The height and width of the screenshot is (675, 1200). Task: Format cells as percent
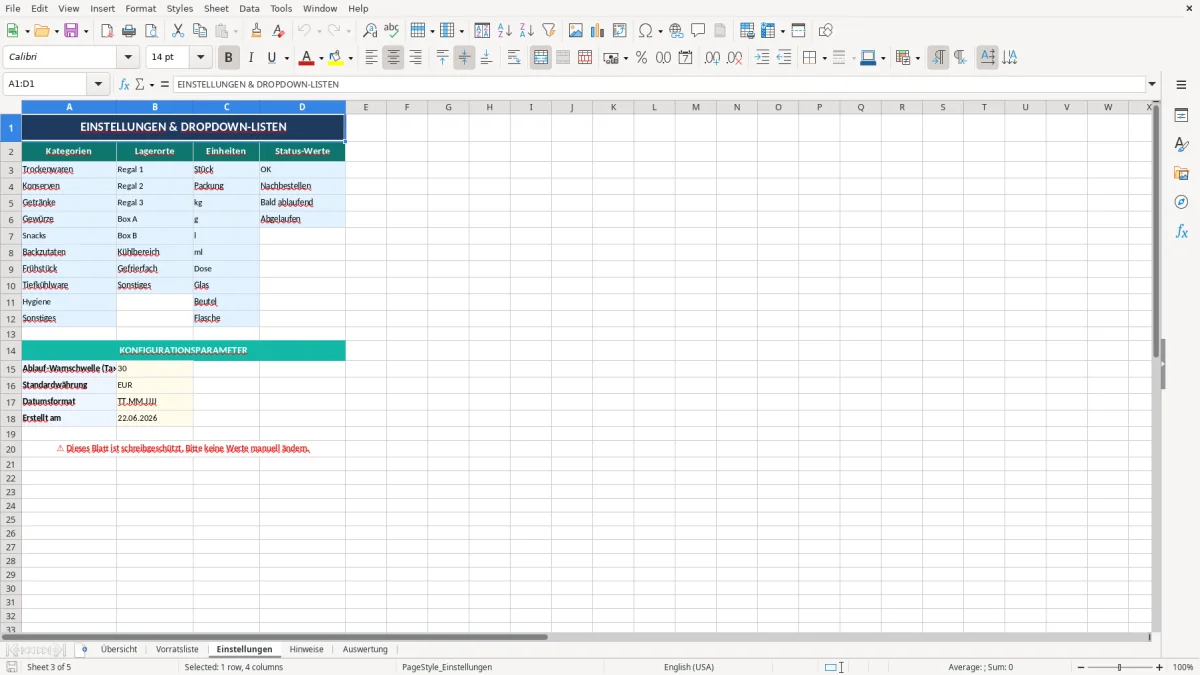[x=642, y=58]
